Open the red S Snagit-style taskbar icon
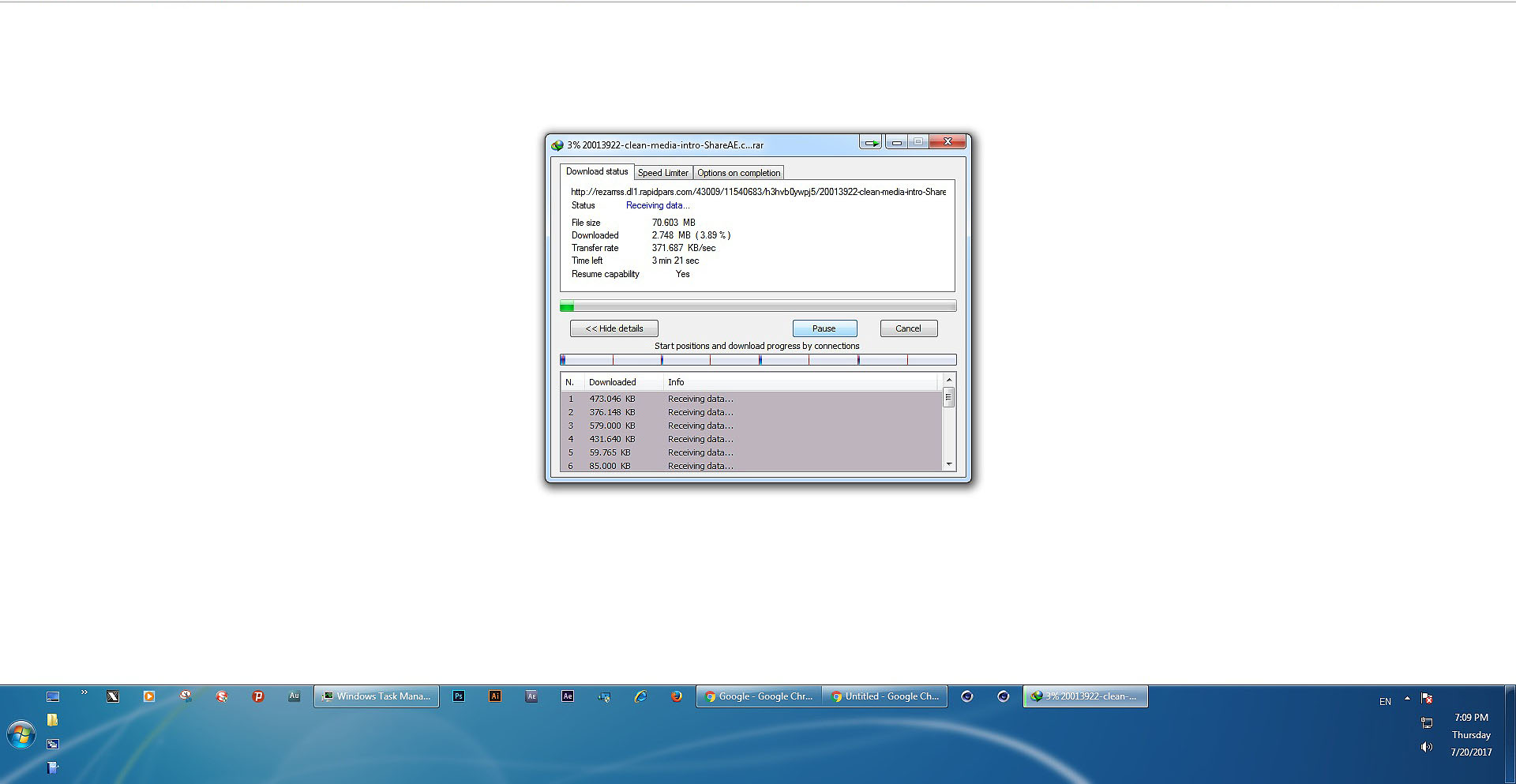1516x784 pixels. tap(222, 696)
